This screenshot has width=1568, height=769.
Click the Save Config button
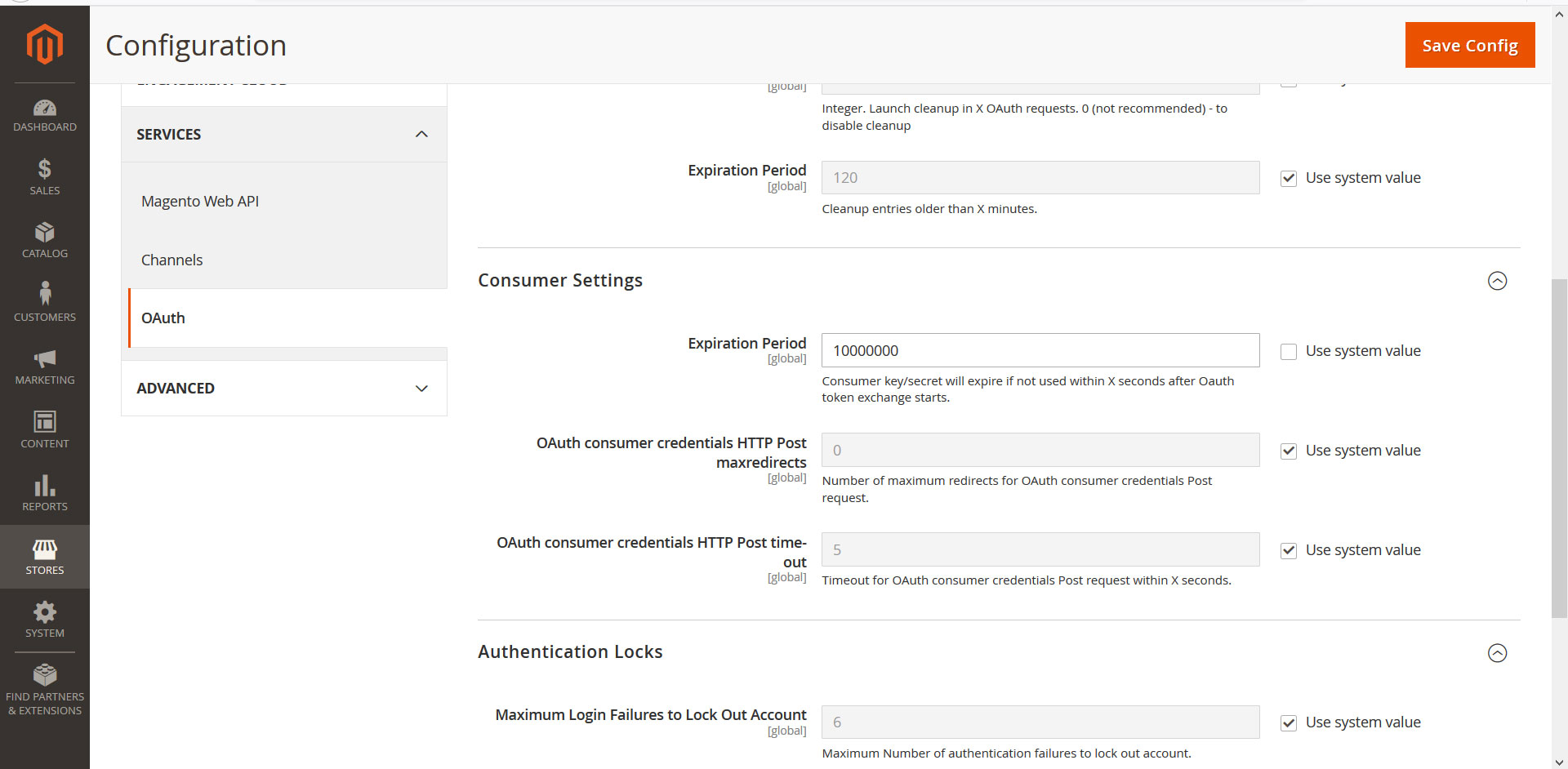pos(1469,45)
